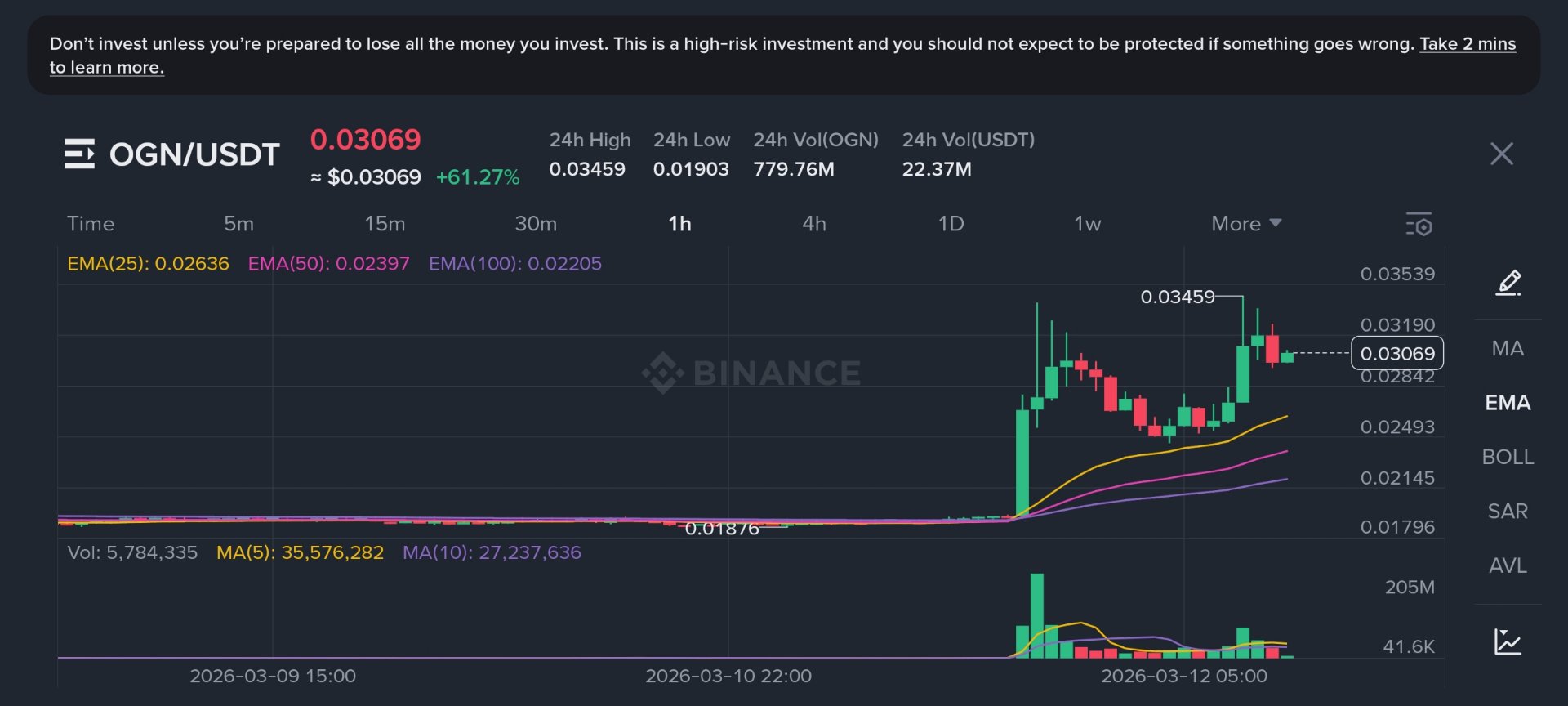This screenshot has height=706, width=1568.
Task: Open the Take 2 mins to learn more link
Action: (x=1464, y=45)
